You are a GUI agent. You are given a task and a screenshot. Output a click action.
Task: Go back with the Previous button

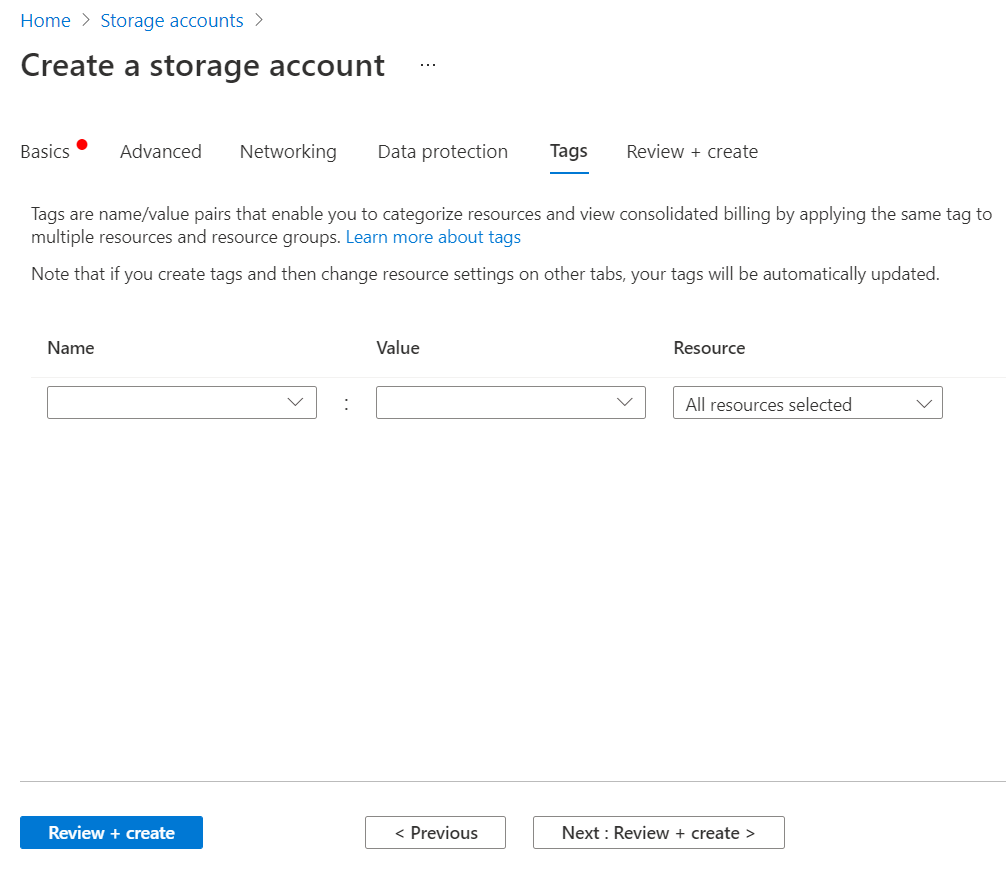435,833
